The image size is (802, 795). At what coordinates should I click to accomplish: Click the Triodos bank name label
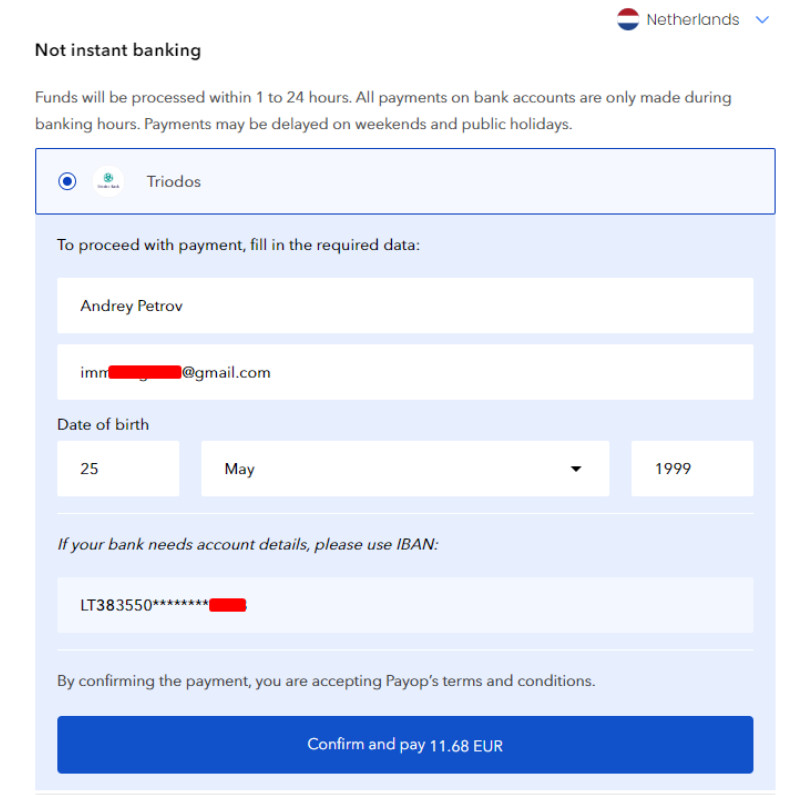(173, 182)
